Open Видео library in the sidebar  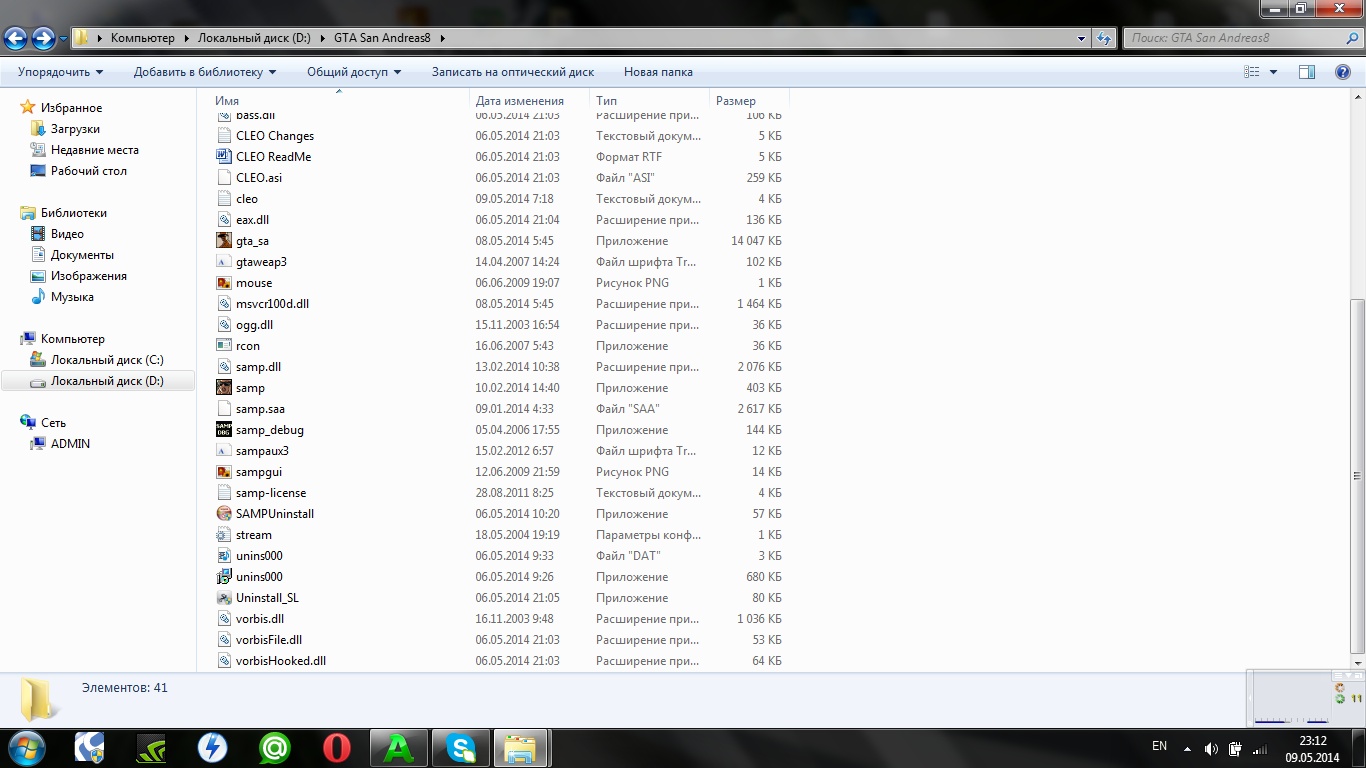pyautogui.click(x=67, y=234)
